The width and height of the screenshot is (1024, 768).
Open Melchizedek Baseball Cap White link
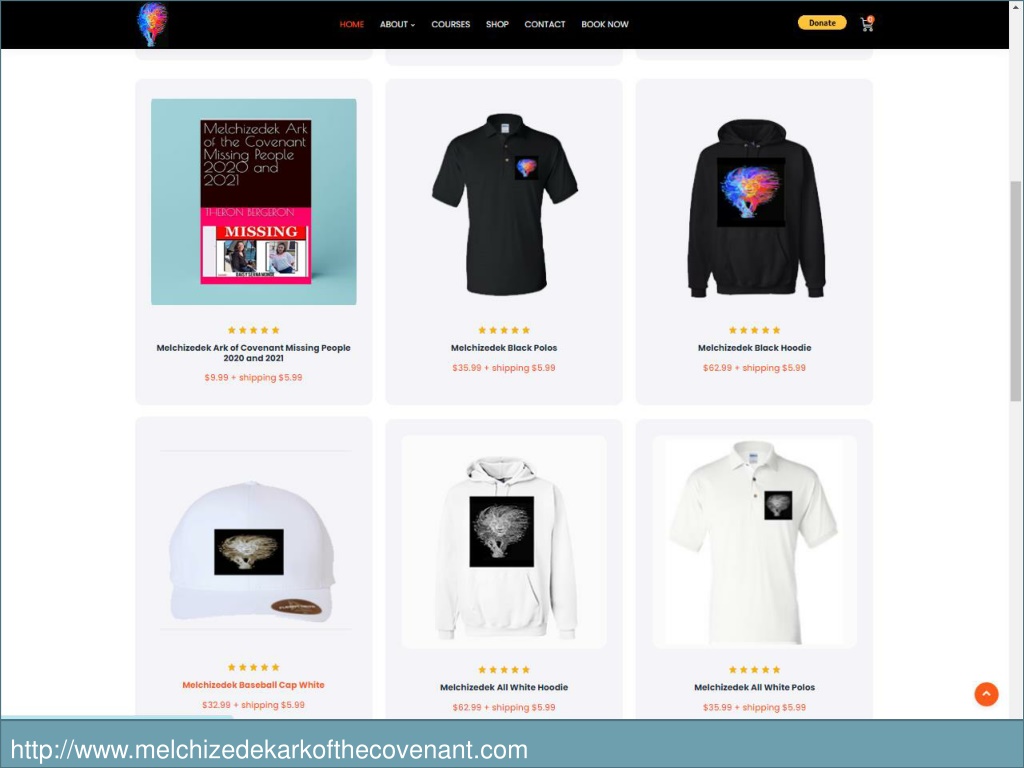pyautogui.click(x=253, y=685)
